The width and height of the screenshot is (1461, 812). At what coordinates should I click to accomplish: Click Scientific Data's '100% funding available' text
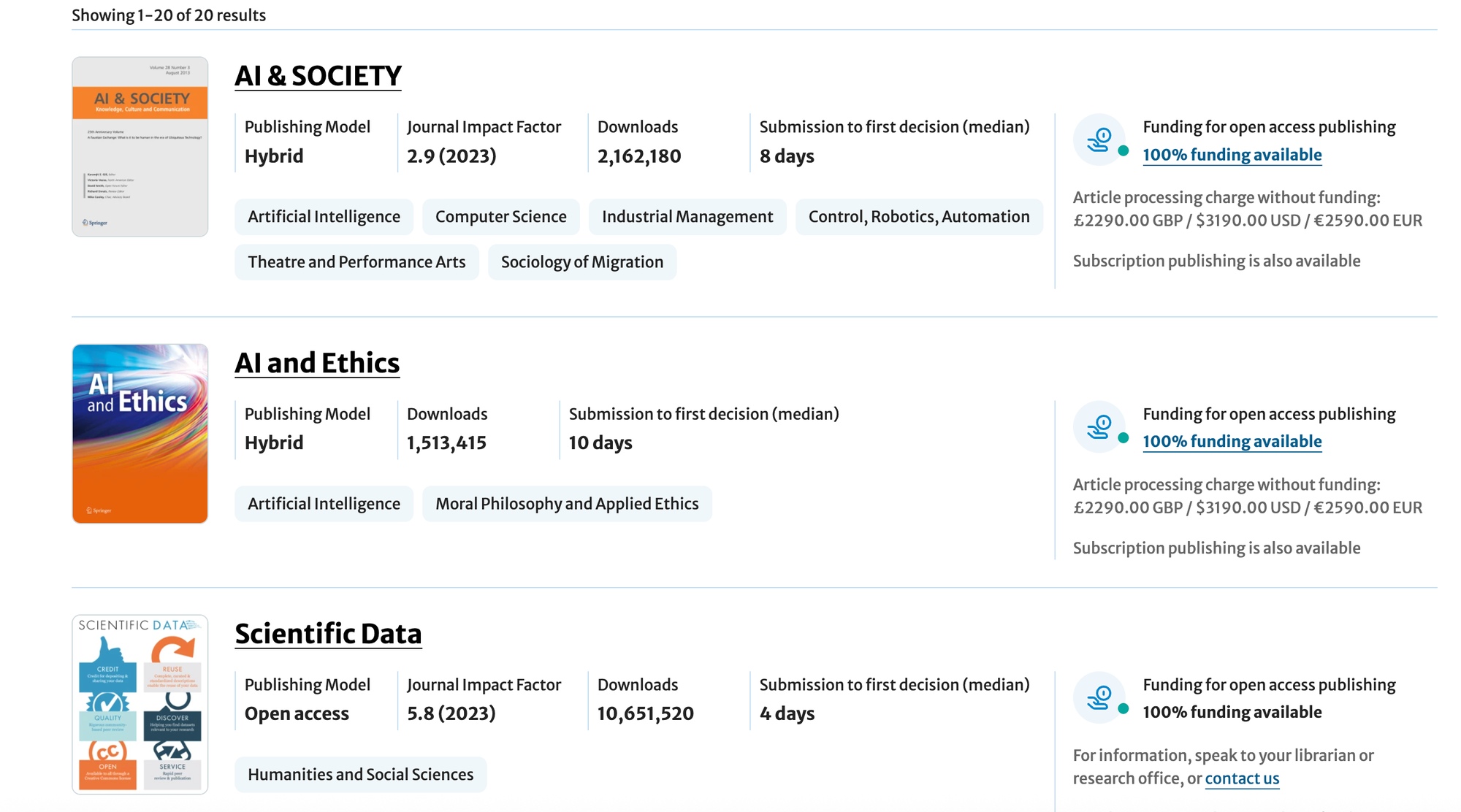click(x=1232, y=713)
